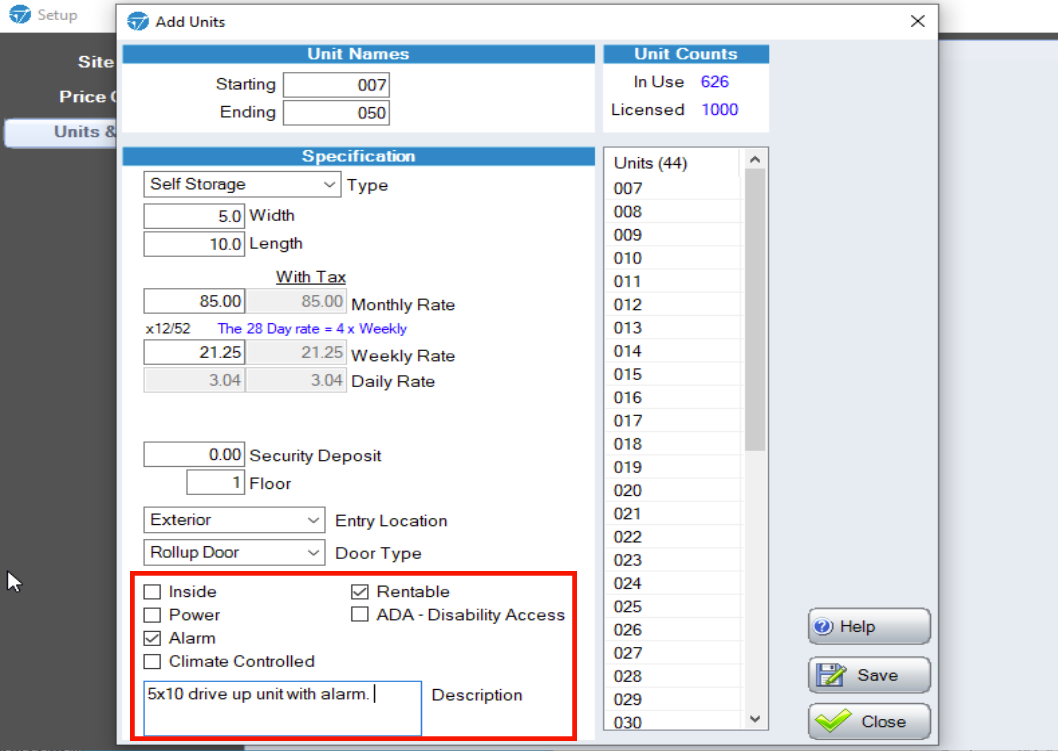1058x751 pixels.
Task: Select the Site tab in Setup window
Action: 96,62
